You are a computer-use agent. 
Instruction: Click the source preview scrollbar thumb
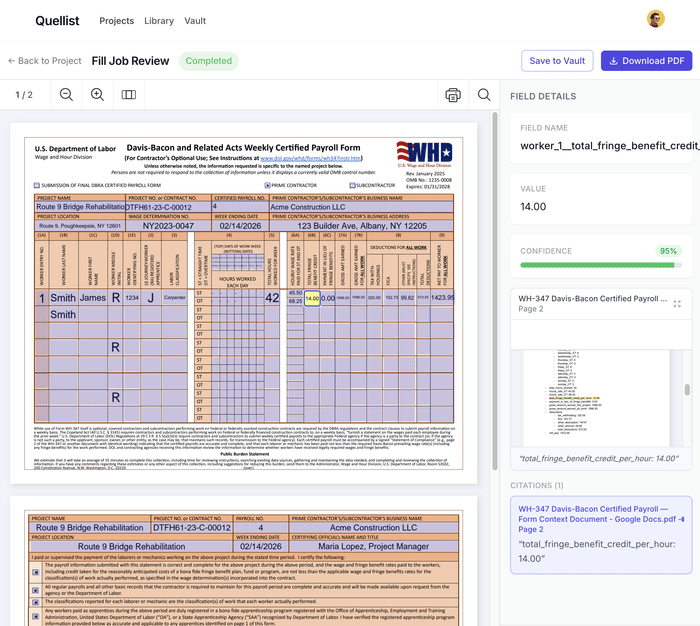pyautogui.click(x=686, y=390)
